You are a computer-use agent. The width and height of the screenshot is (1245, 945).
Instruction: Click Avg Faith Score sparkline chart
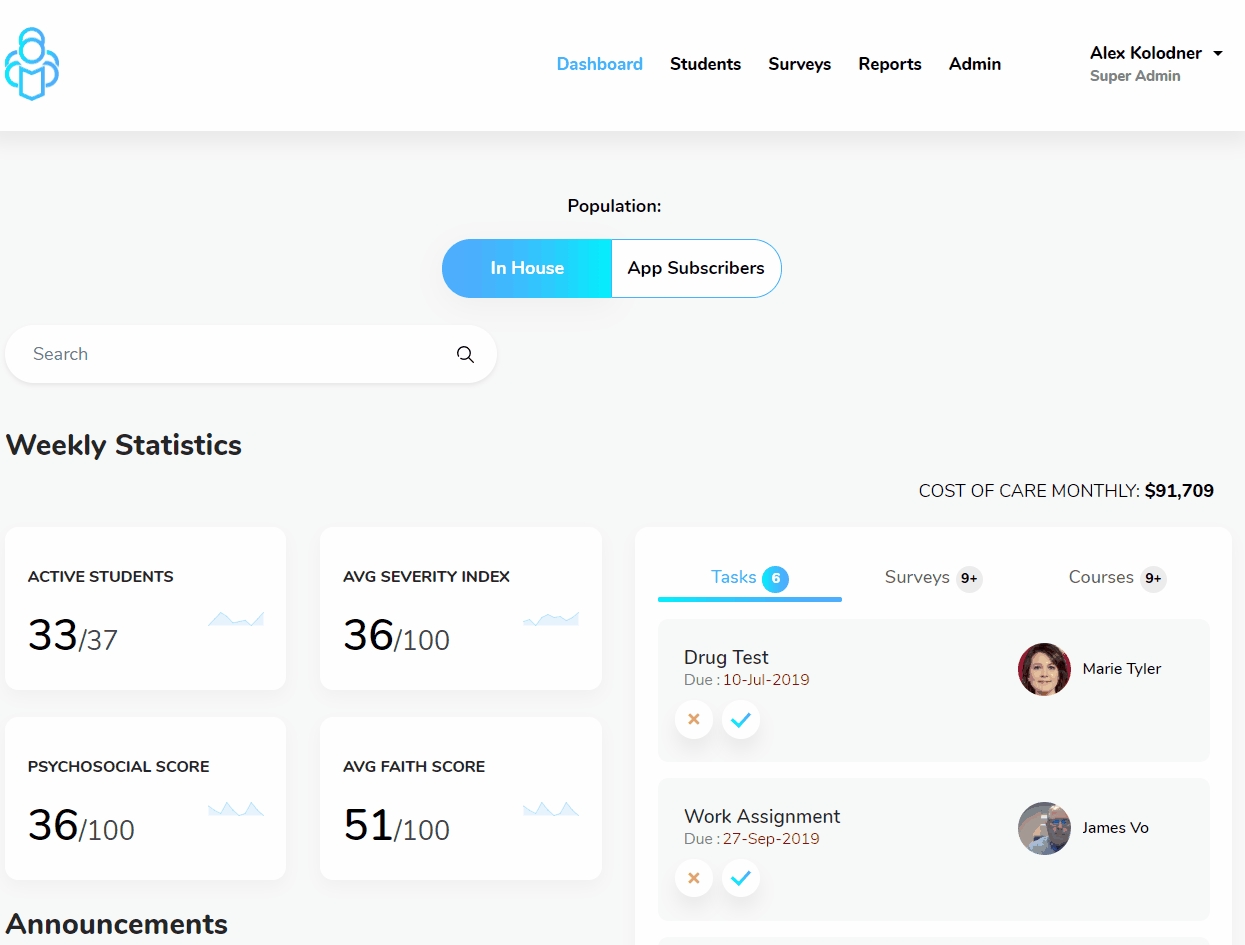click(551, 809)
